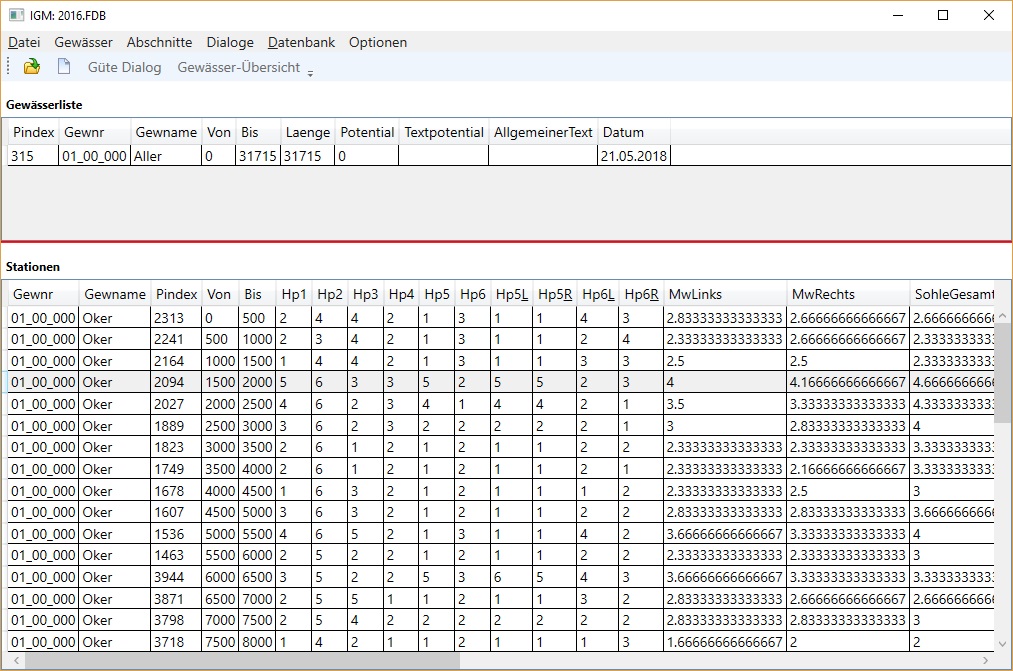This screenshot has height=671, width=1013.
Task: Expand the toolbar overflow arrow
Action: click(310, 72)
